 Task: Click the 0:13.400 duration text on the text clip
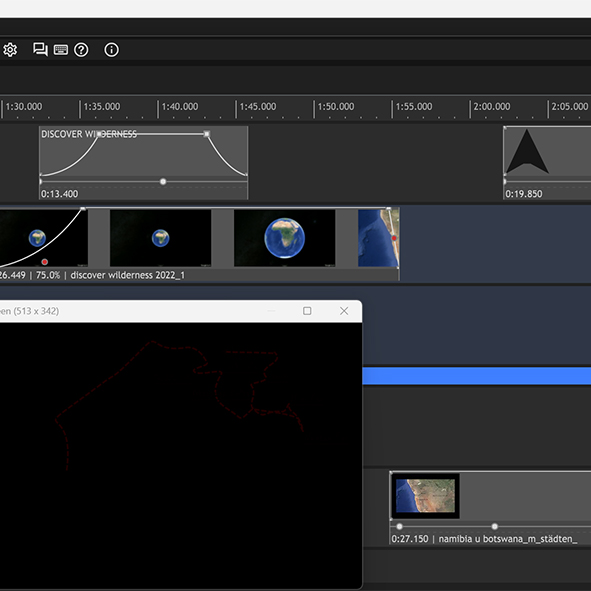coord(60,194)
